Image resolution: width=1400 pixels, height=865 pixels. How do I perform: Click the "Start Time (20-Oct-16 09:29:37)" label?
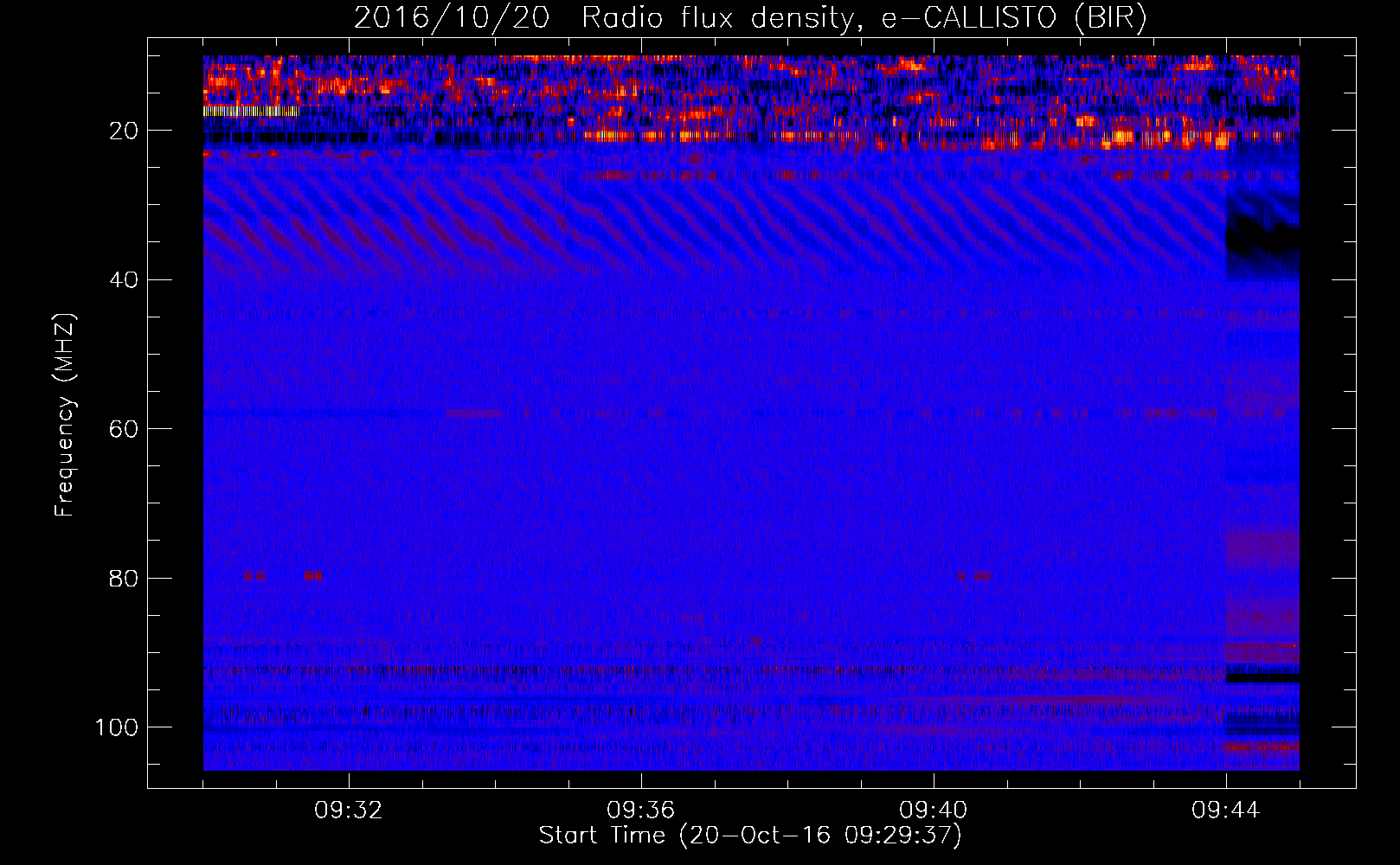[750, 835]
